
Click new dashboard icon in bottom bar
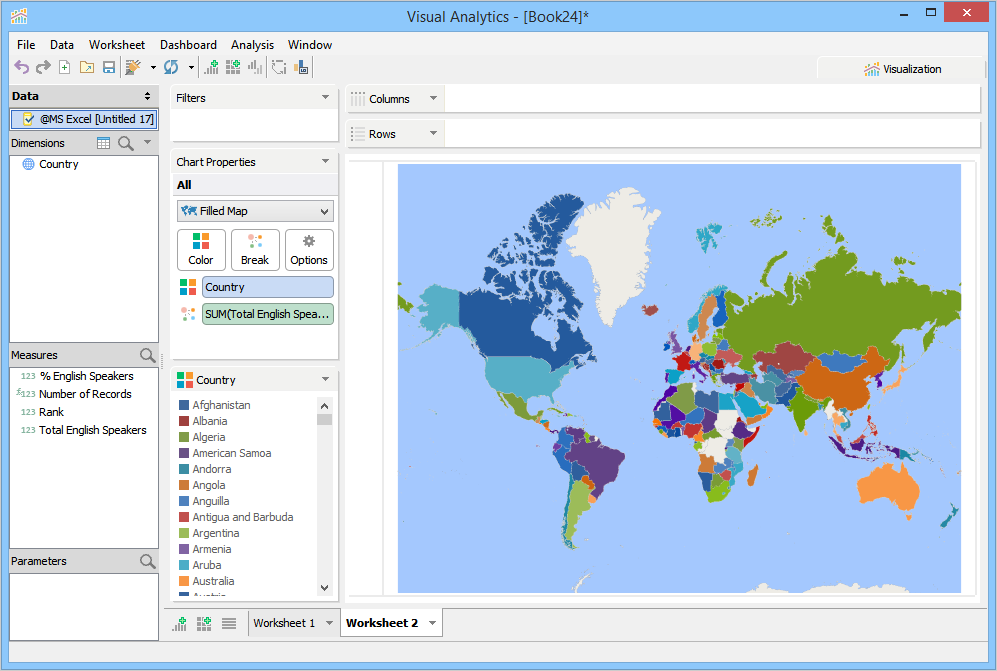(204, 624)
